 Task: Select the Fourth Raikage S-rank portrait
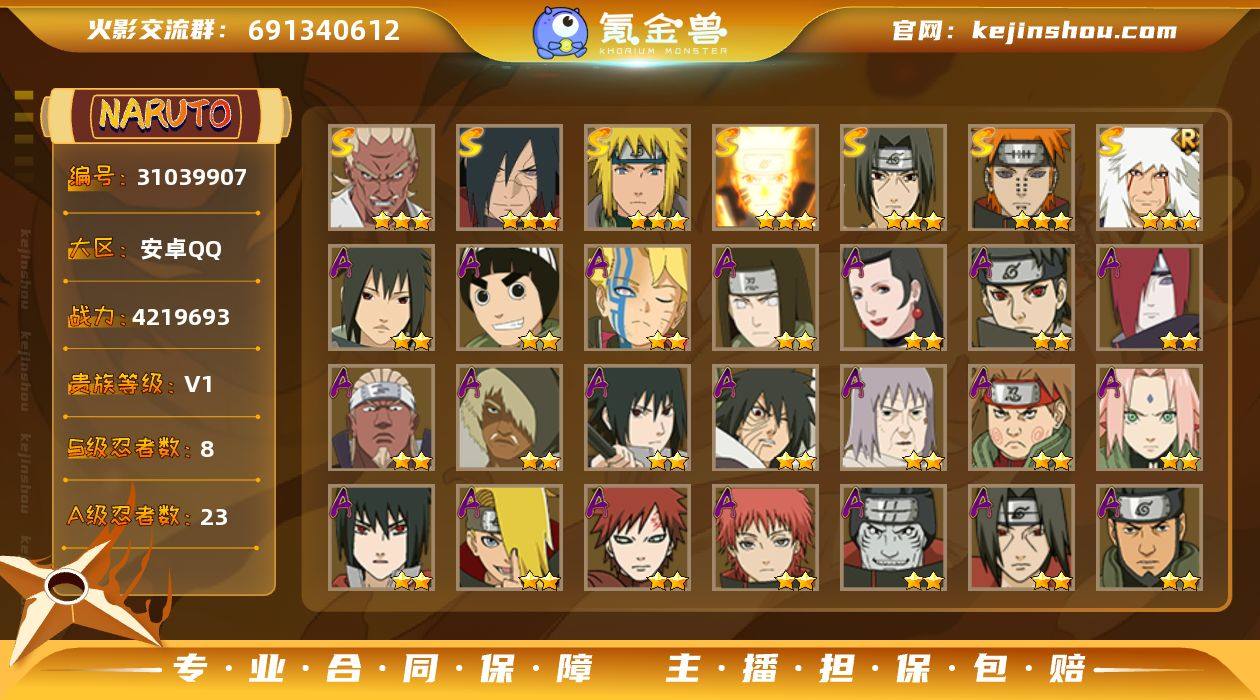click(381, 177)
